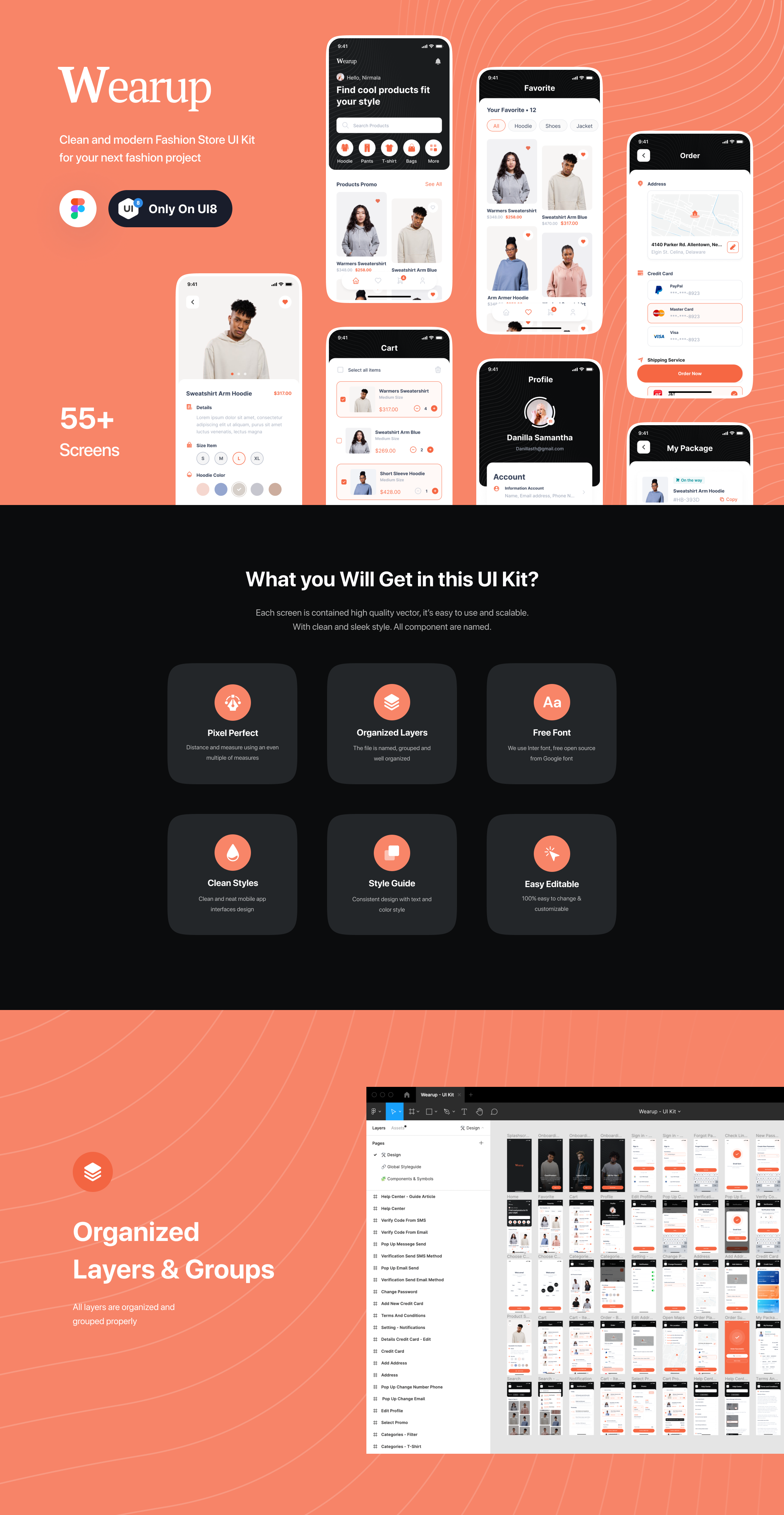The image size is (784, 1515).
Task: Click the Pixel Perfect feature icon
Action: [x=233, y=703]
